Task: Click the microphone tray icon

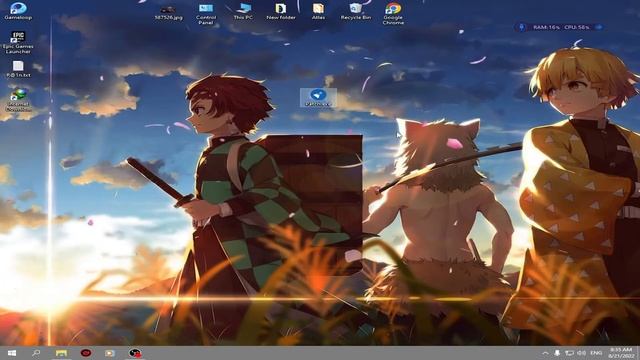Action: pyautogui.click(x=557, y=353)
